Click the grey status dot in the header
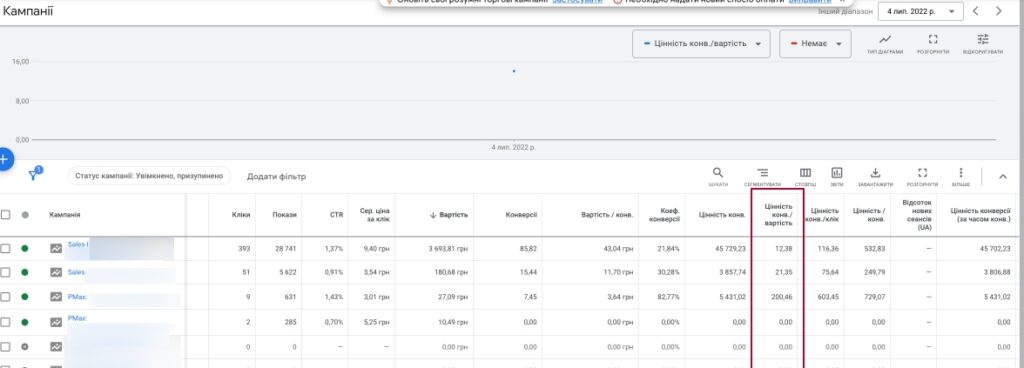The image size is (1024, 368). coord(25,215)
